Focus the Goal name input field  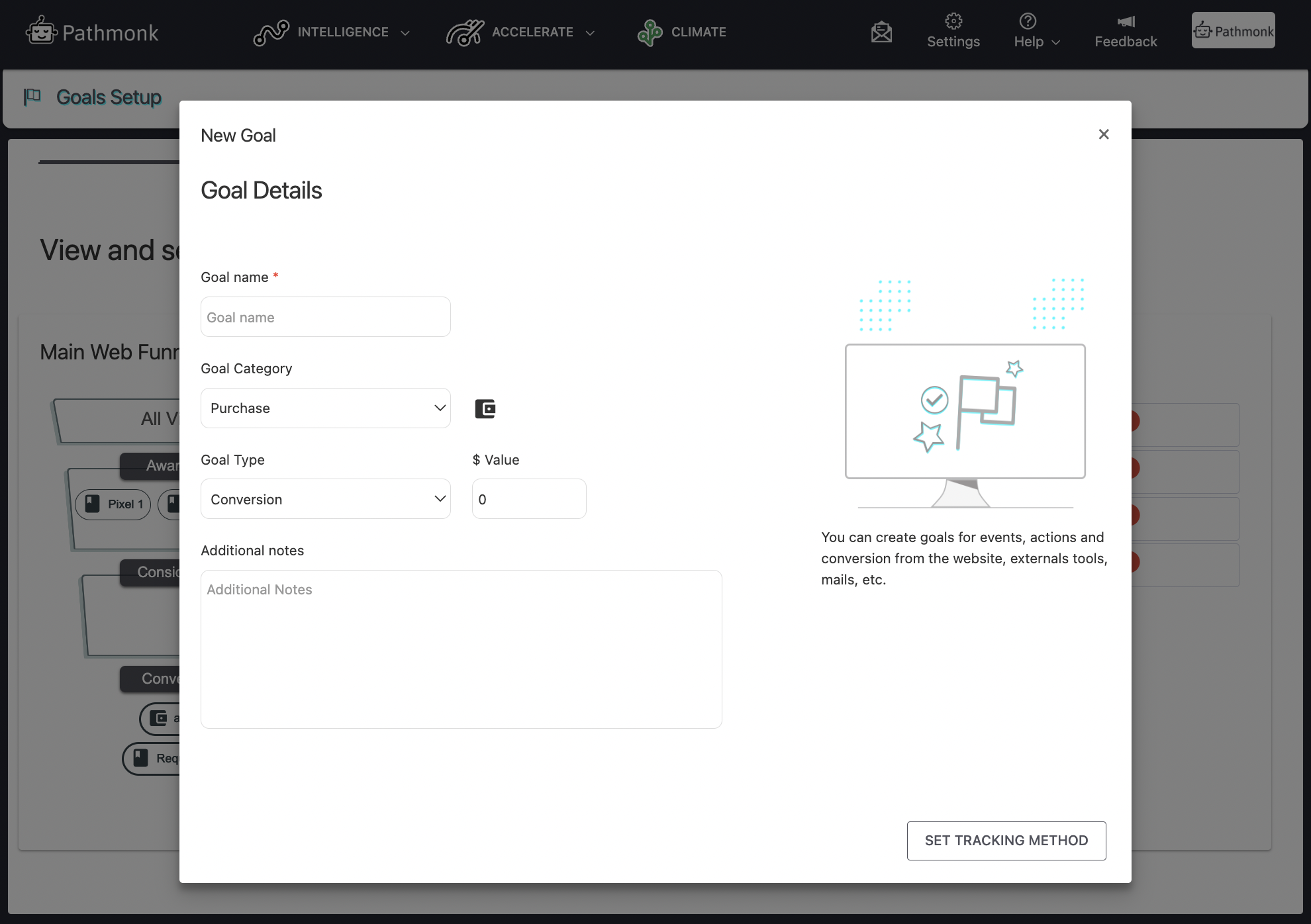coord(326,317)
